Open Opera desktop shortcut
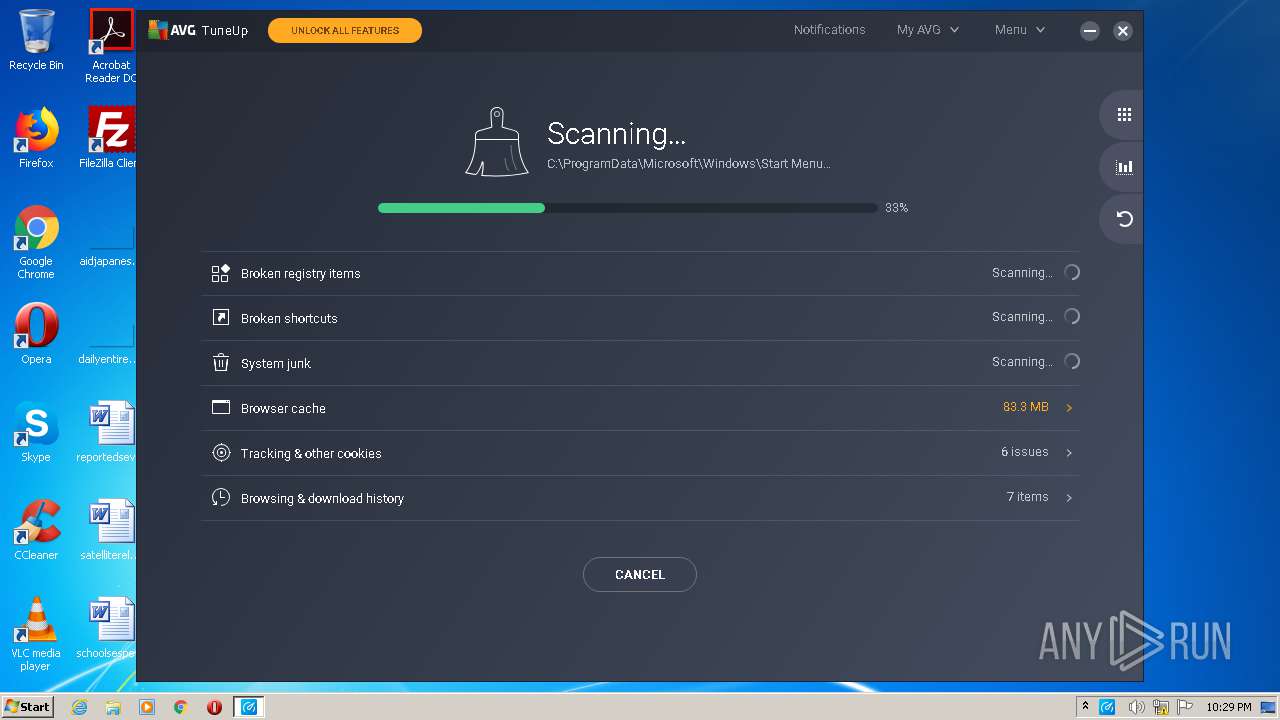This screenshot has width=1280, height=720. coord(36,334)
